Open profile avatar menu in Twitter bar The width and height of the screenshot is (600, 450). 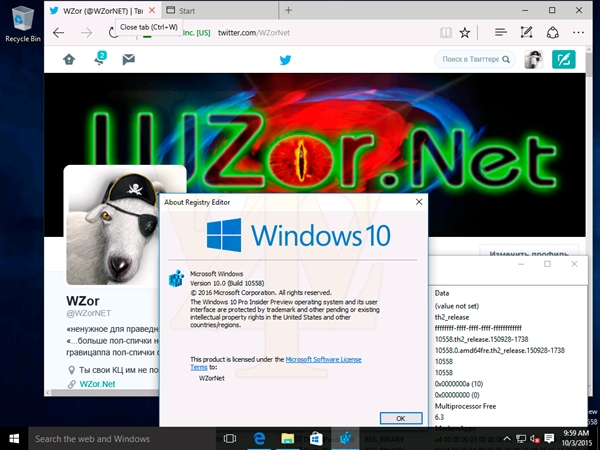coord(534,60)
